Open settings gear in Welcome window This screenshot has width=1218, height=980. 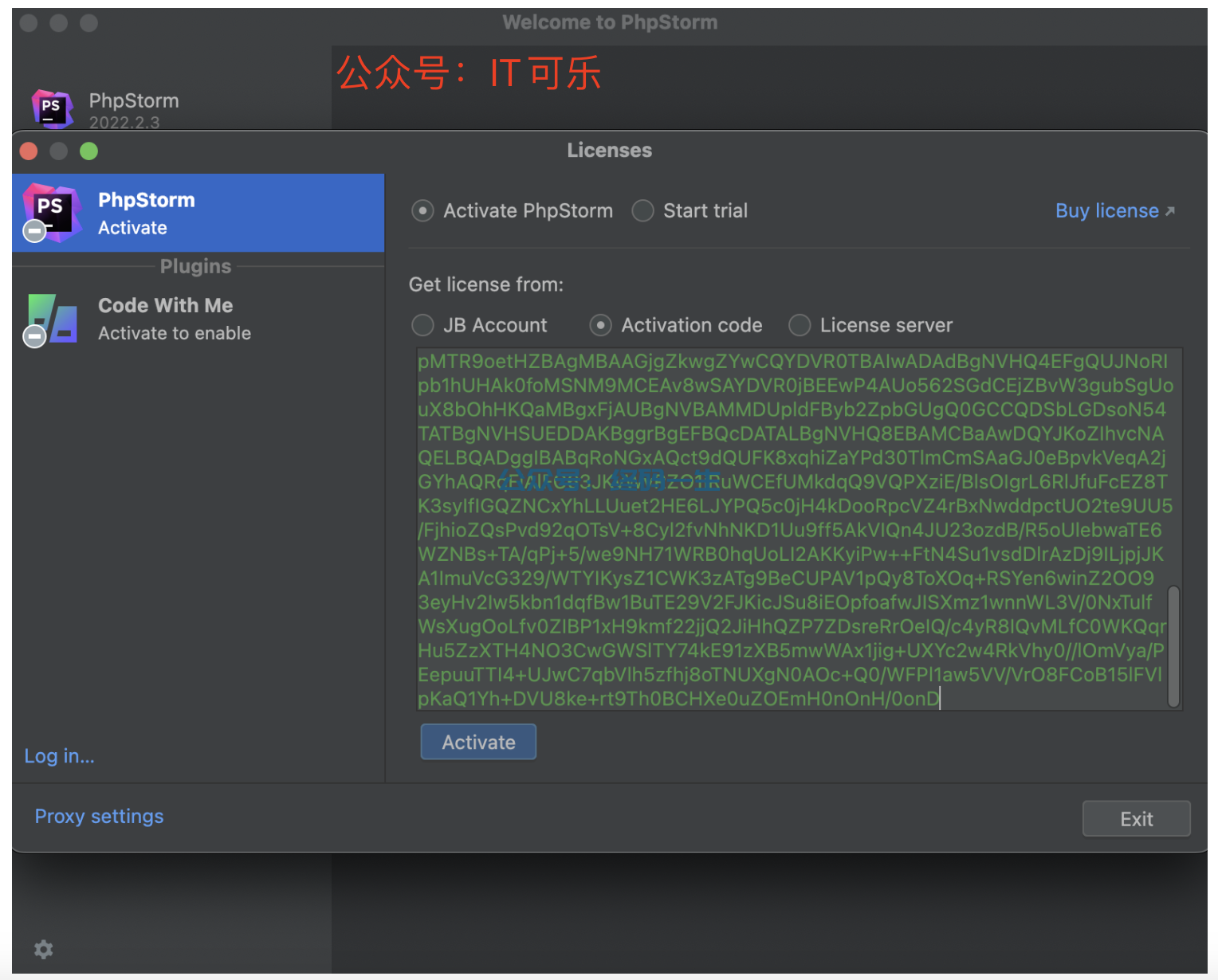44,949
